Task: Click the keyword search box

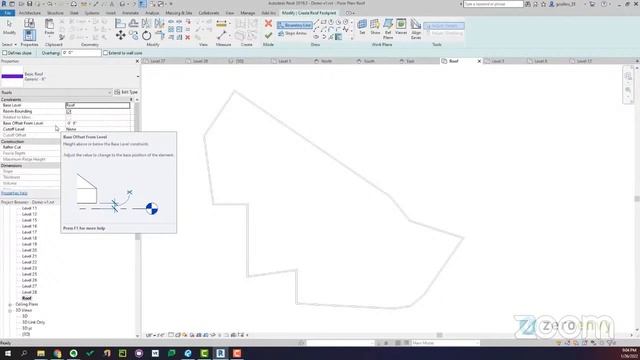Action: [493, 4]
